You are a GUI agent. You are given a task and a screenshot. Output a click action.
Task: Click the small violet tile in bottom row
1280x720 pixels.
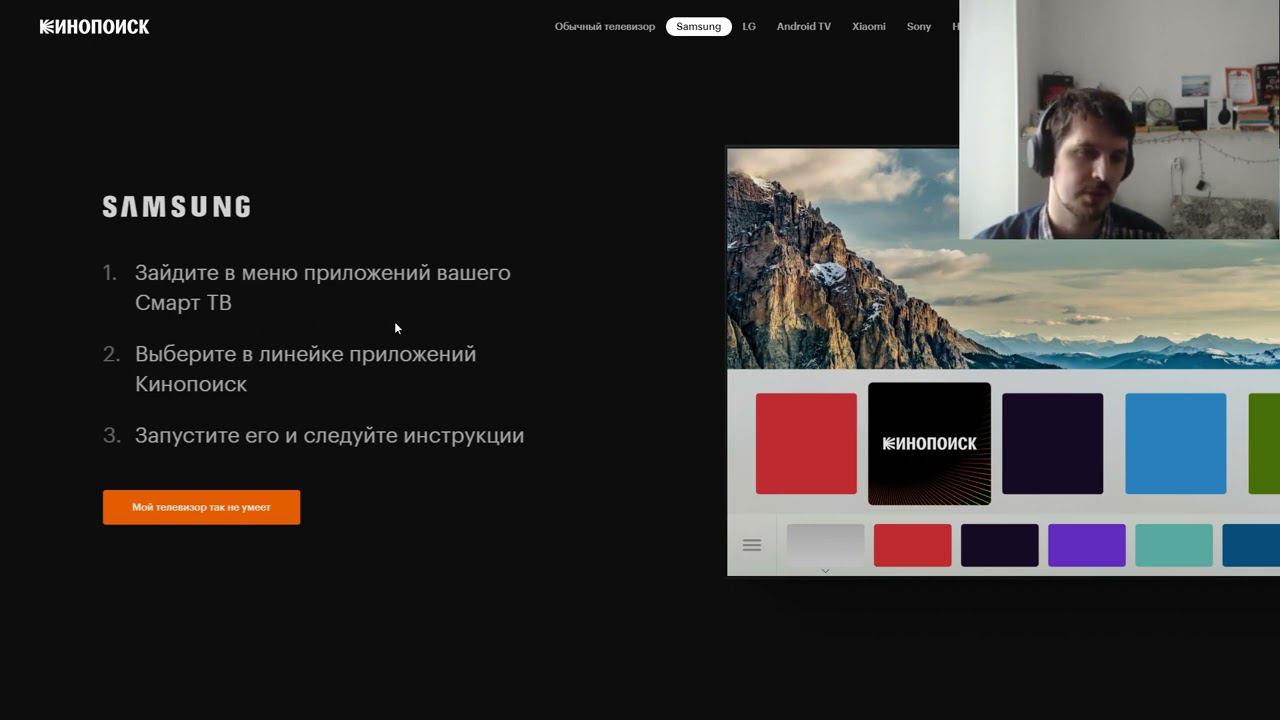(1087, 545)
